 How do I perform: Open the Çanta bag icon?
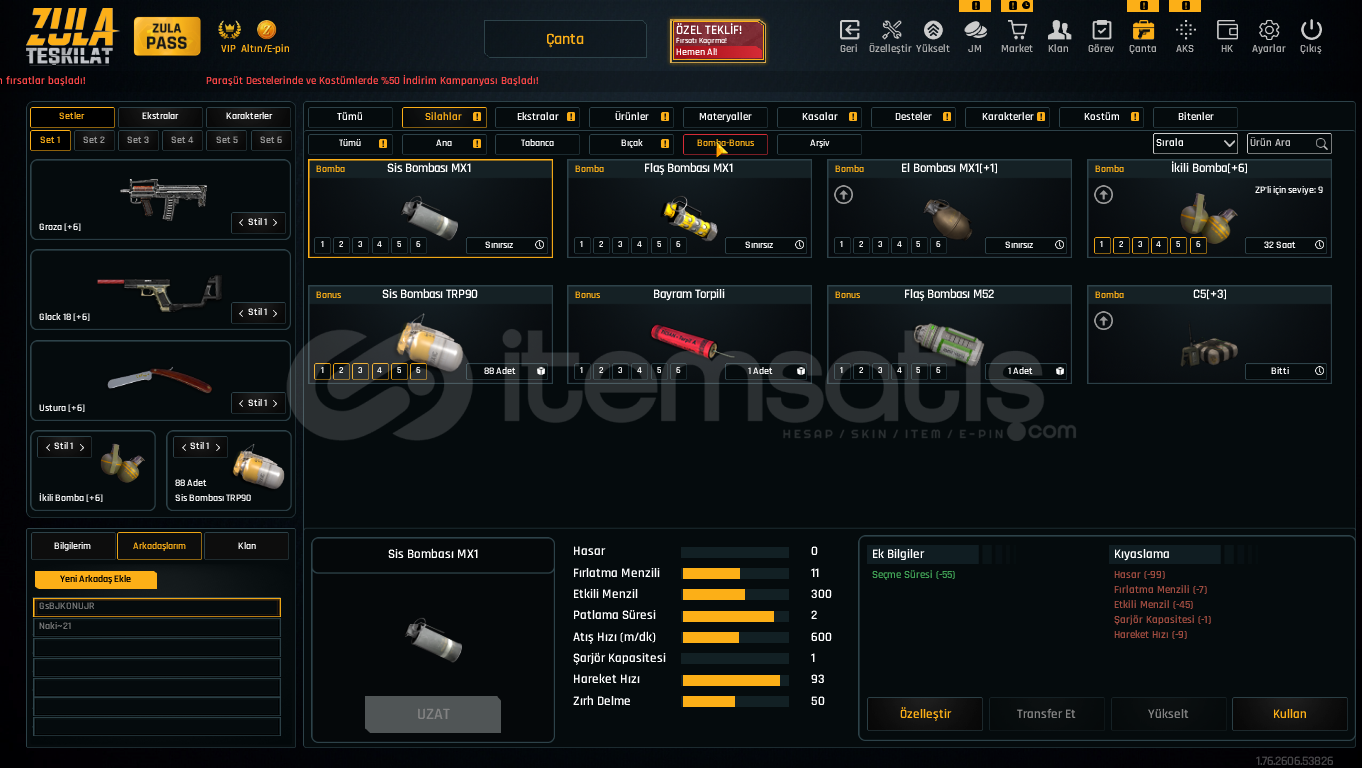(1143, 30)
